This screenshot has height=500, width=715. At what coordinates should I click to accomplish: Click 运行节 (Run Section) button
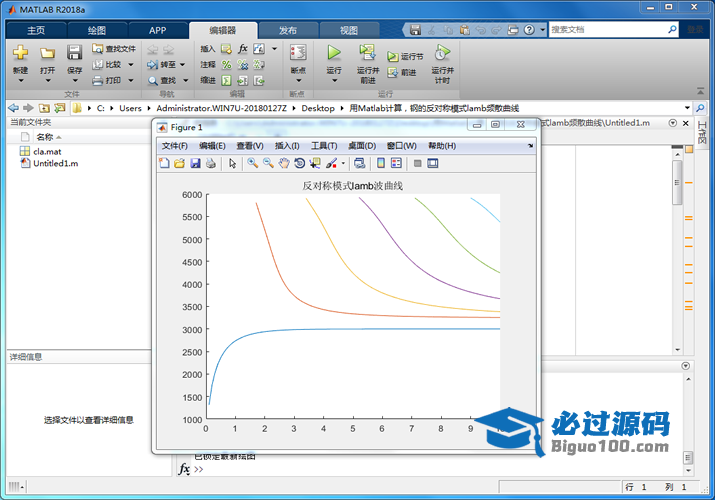click(x=405, y=56)
